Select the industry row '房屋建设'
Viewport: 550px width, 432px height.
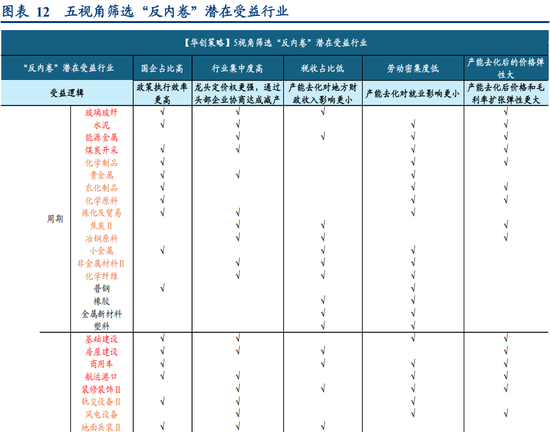101,352
